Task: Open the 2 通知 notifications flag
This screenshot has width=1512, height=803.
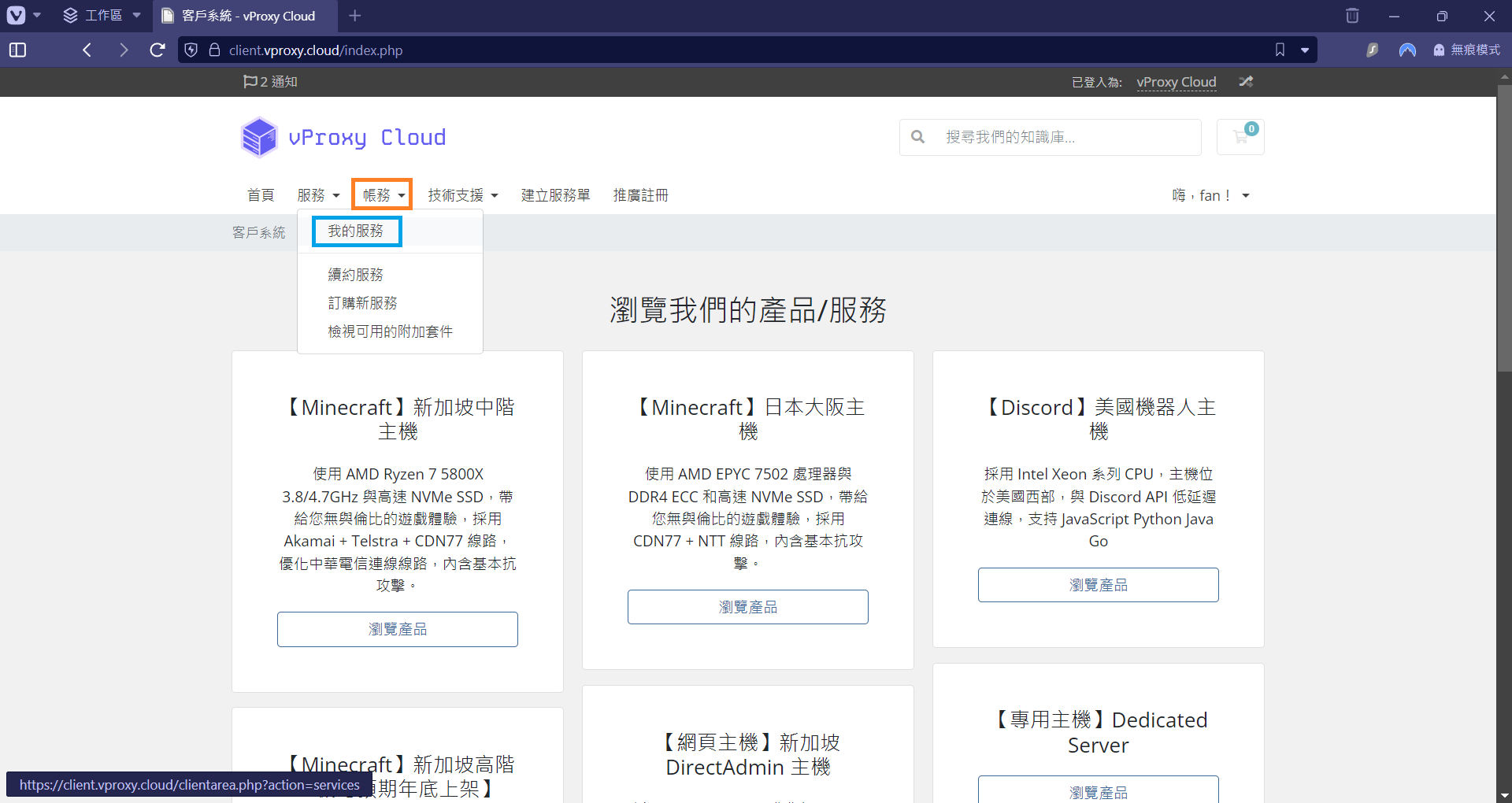Action: pyautogui.click(x=270, y=82)
